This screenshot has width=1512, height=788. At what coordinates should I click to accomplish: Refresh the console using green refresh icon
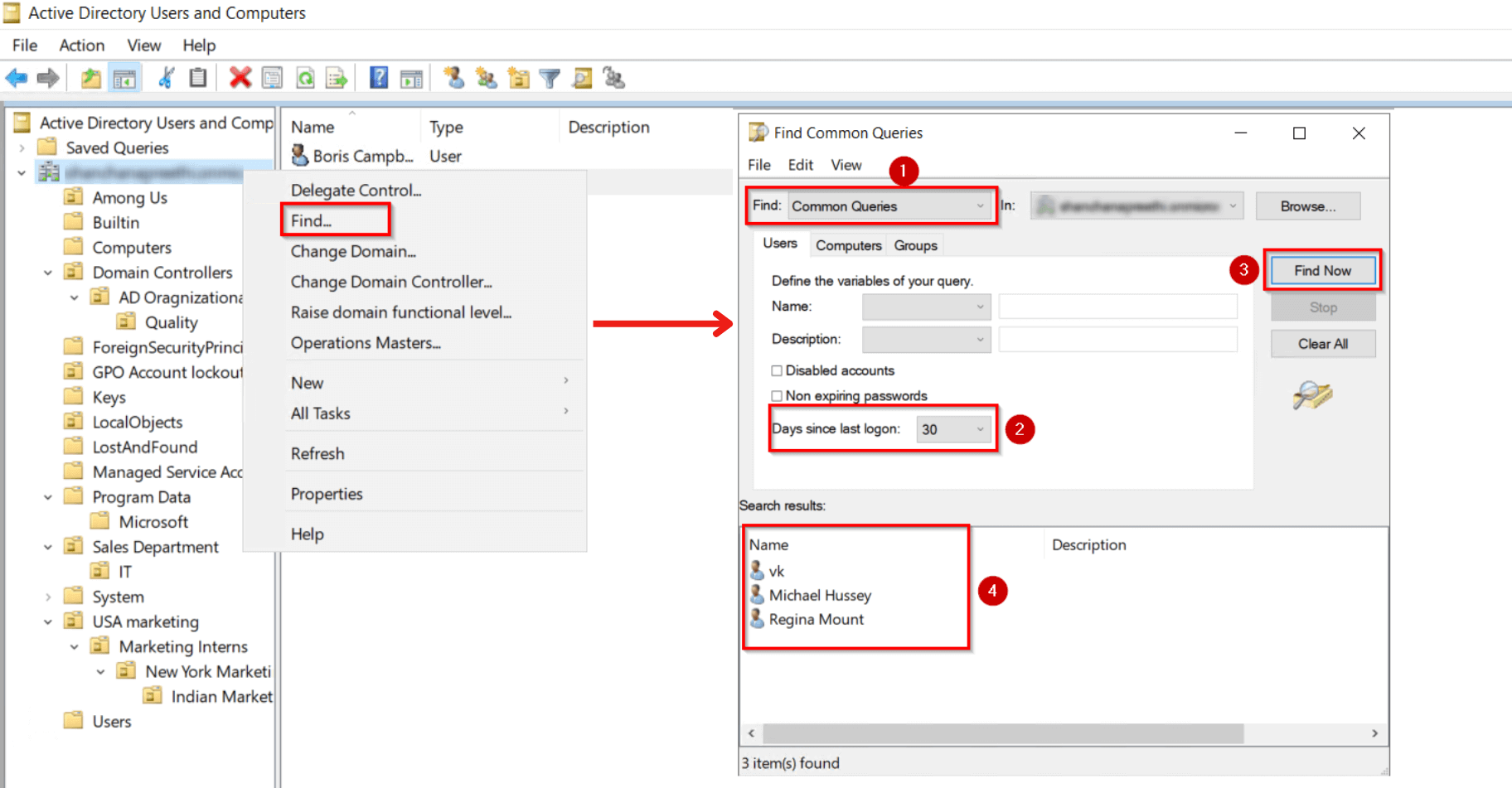pyautogui.click(x=305, y=77)
